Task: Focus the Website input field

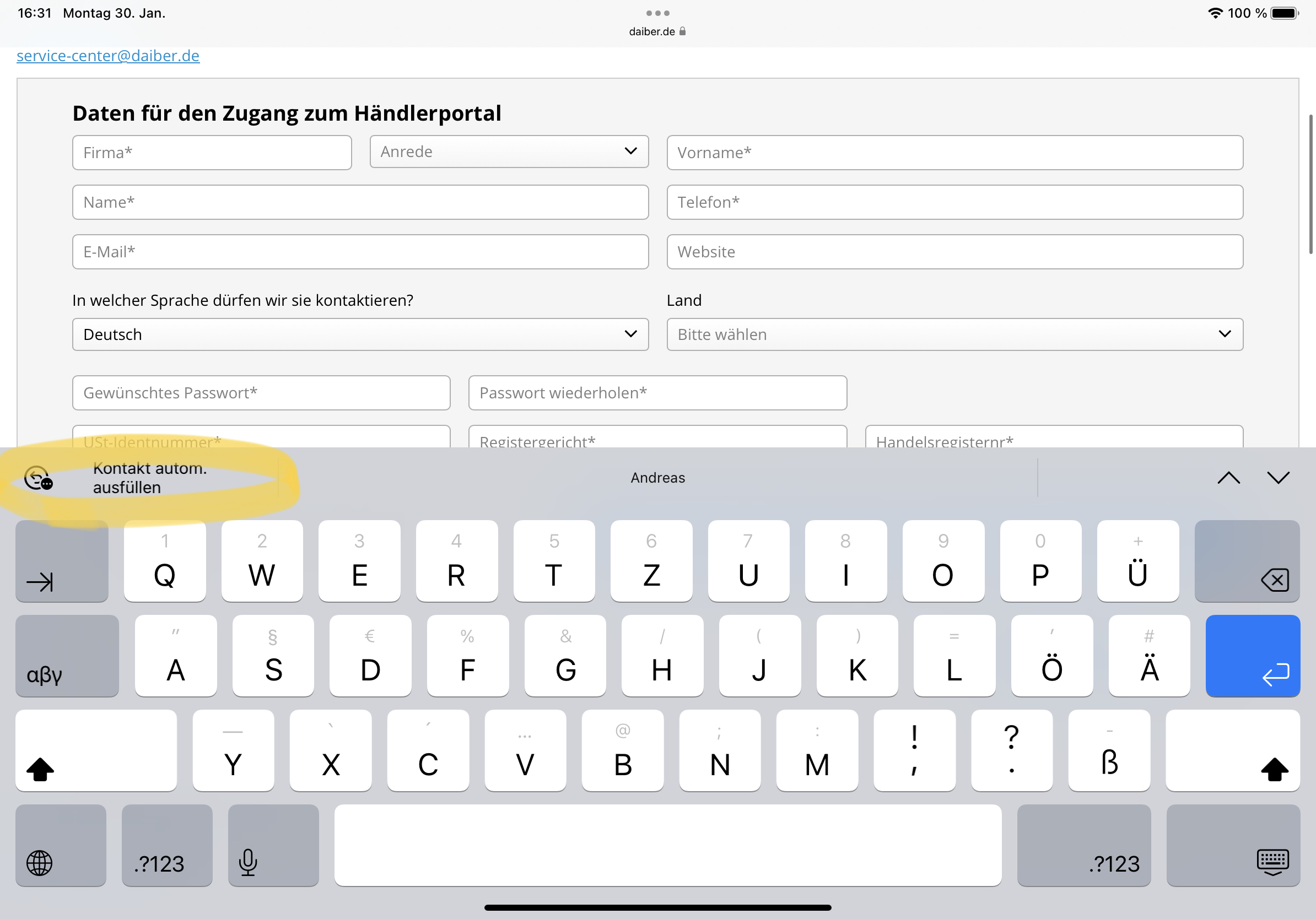Action: 955,252
